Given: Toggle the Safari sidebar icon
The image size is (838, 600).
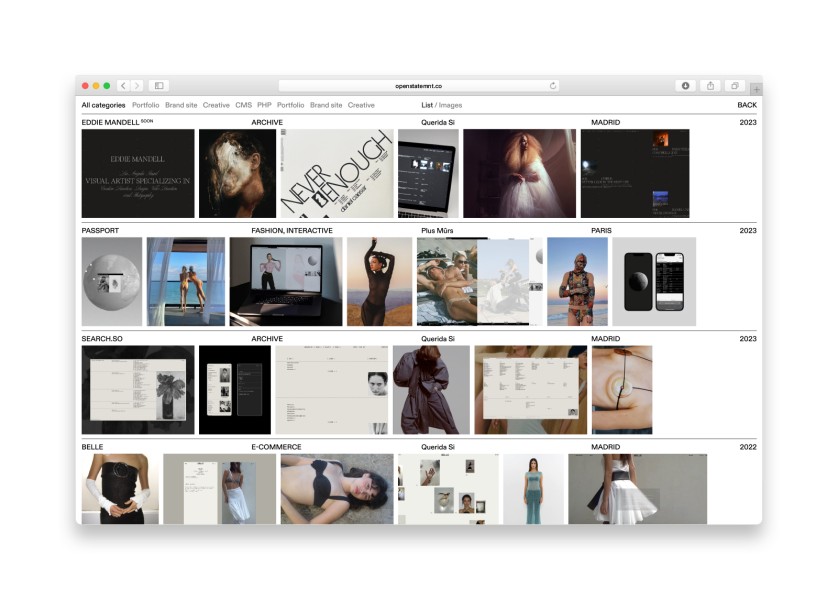Looking at the screenshot, I should click(159, 85).
